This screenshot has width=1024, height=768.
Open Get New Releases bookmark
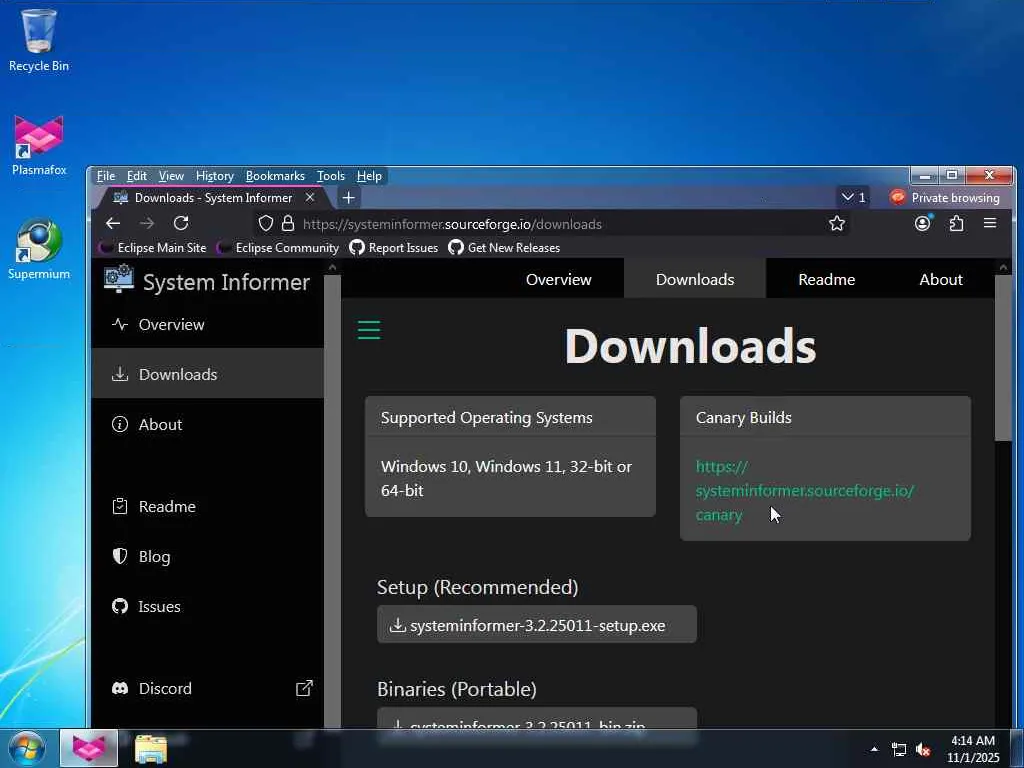tap(504, 248)
